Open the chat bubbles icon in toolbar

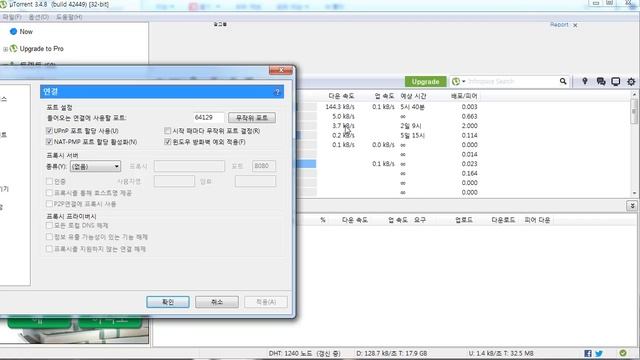point(600,82)
